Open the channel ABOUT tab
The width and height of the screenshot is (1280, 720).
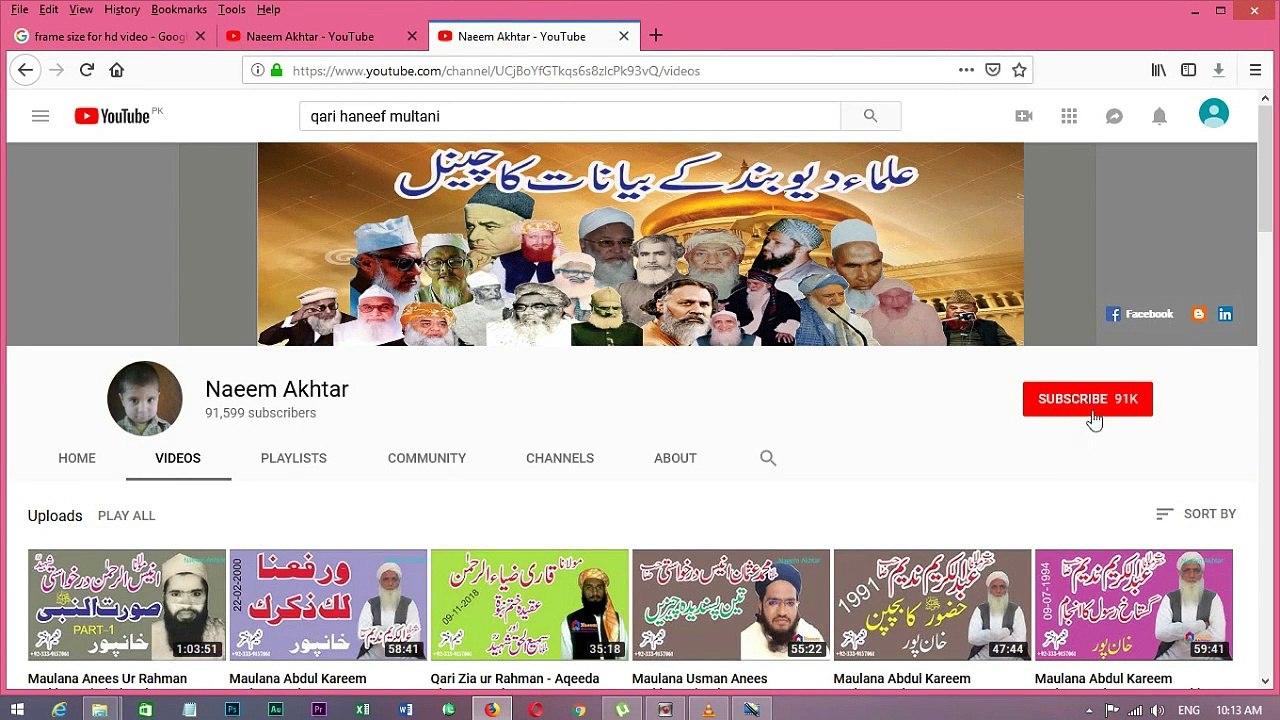(675, 458)
